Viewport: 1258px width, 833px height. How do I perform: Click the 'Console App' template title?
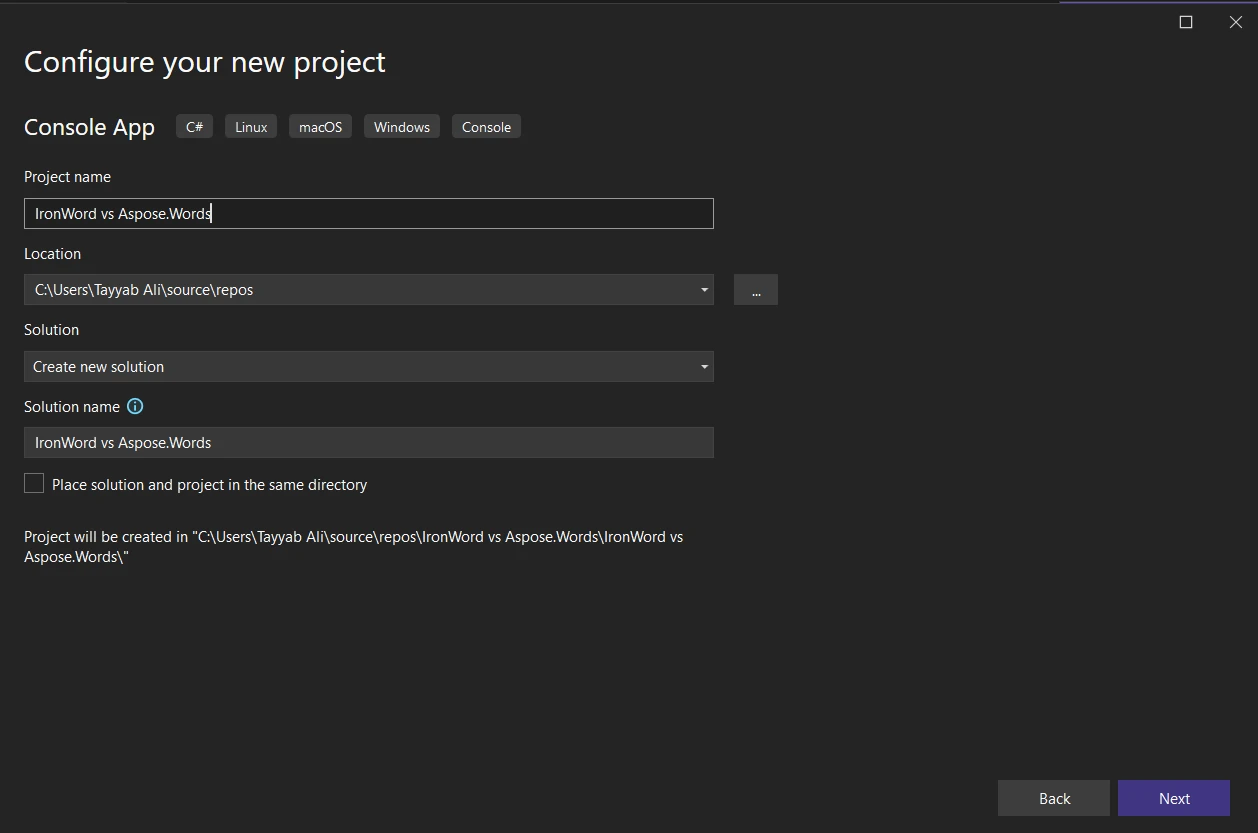(x=89, y=127)
